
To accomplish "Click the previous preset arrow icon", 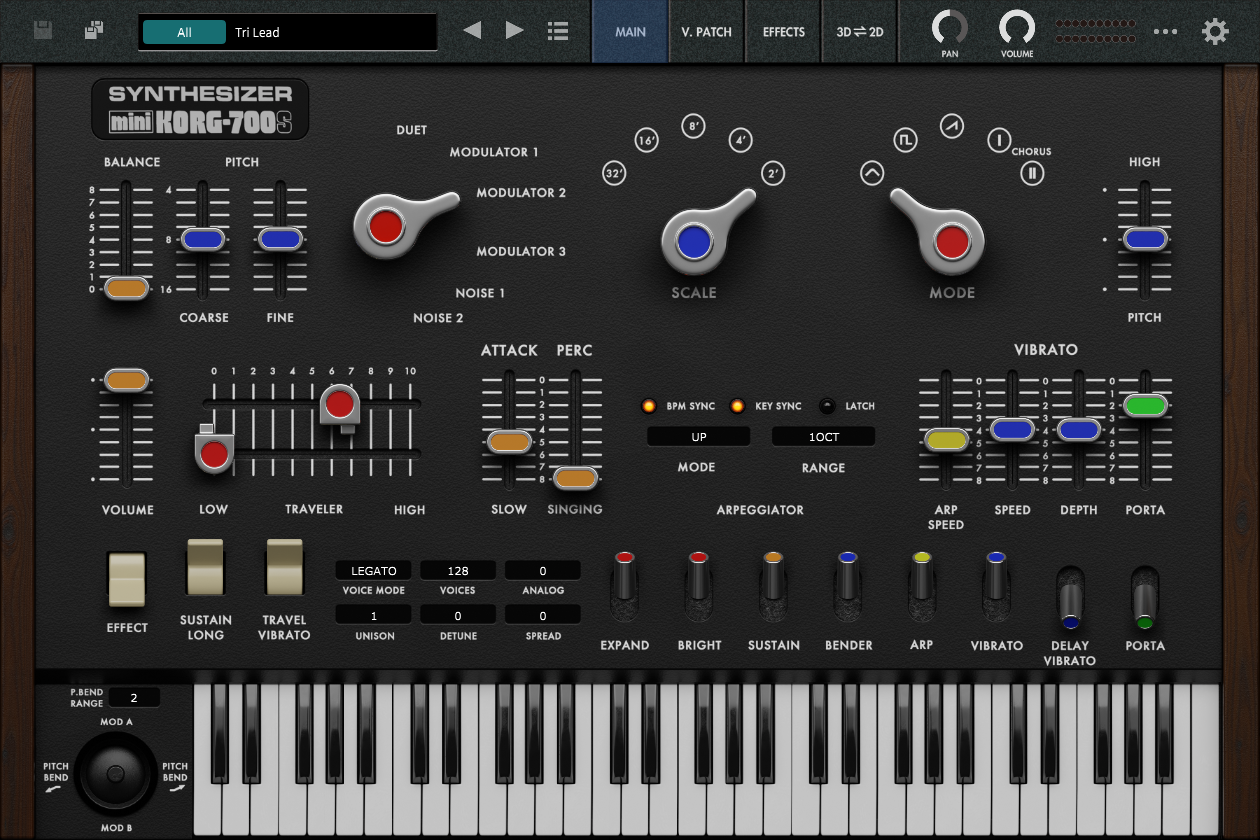I will click(x=472, y=30).
